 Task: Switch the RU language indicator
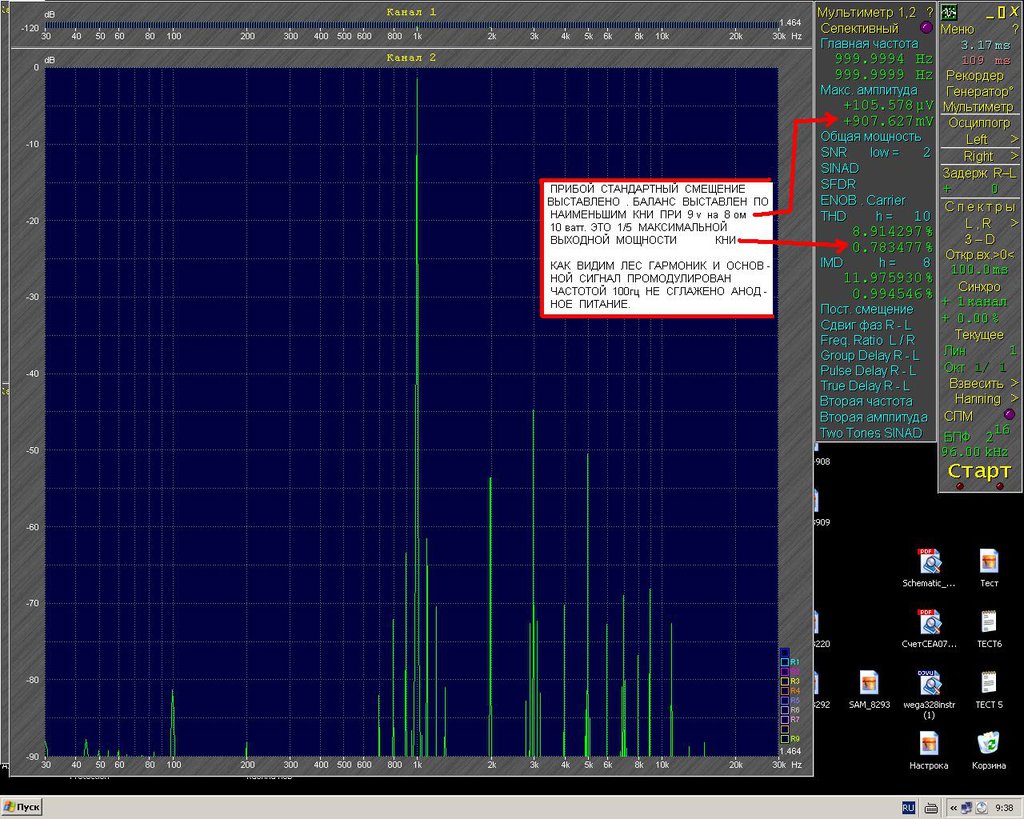(908, 808)
